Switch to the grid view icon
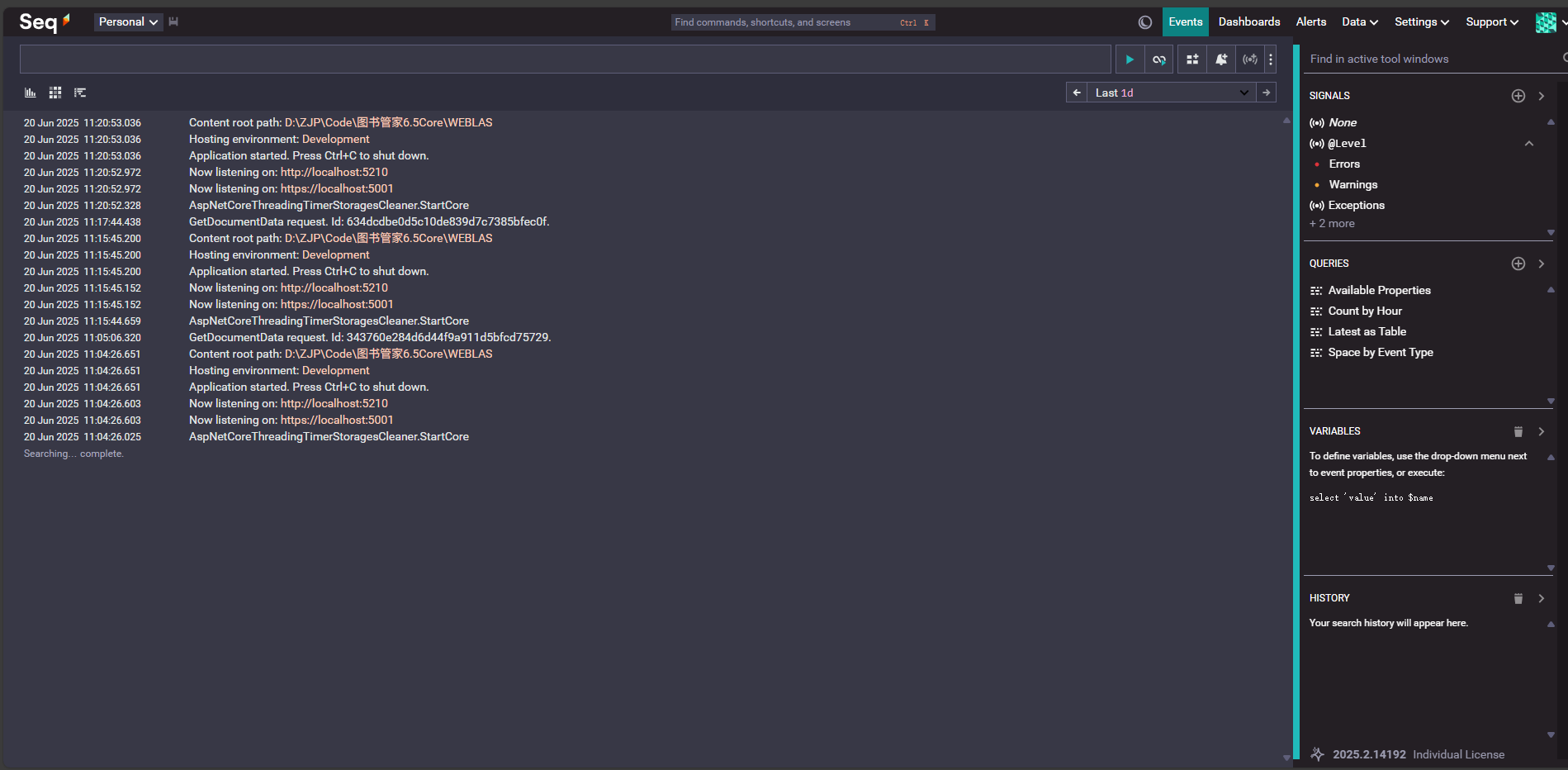Screen dimensions: 1568x770 pyautogui.click(x=55, y=93)
